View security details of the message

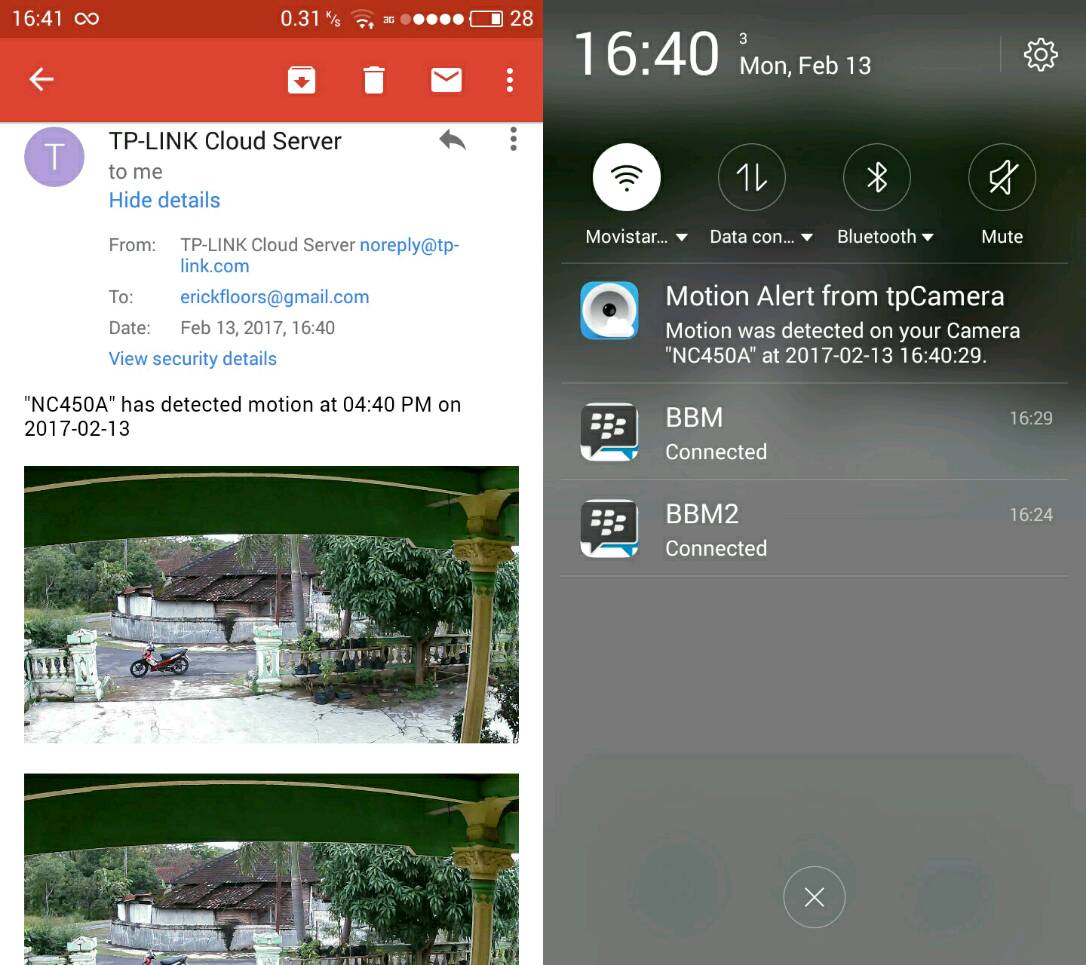(x=193, y=359)
